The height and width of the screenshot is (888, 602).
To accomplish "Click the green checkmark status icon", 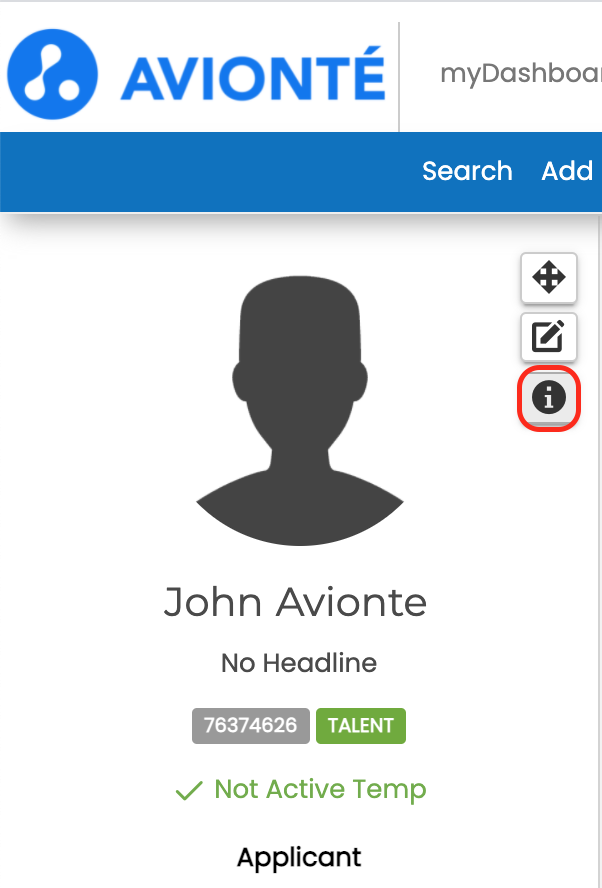I will 189,790.
